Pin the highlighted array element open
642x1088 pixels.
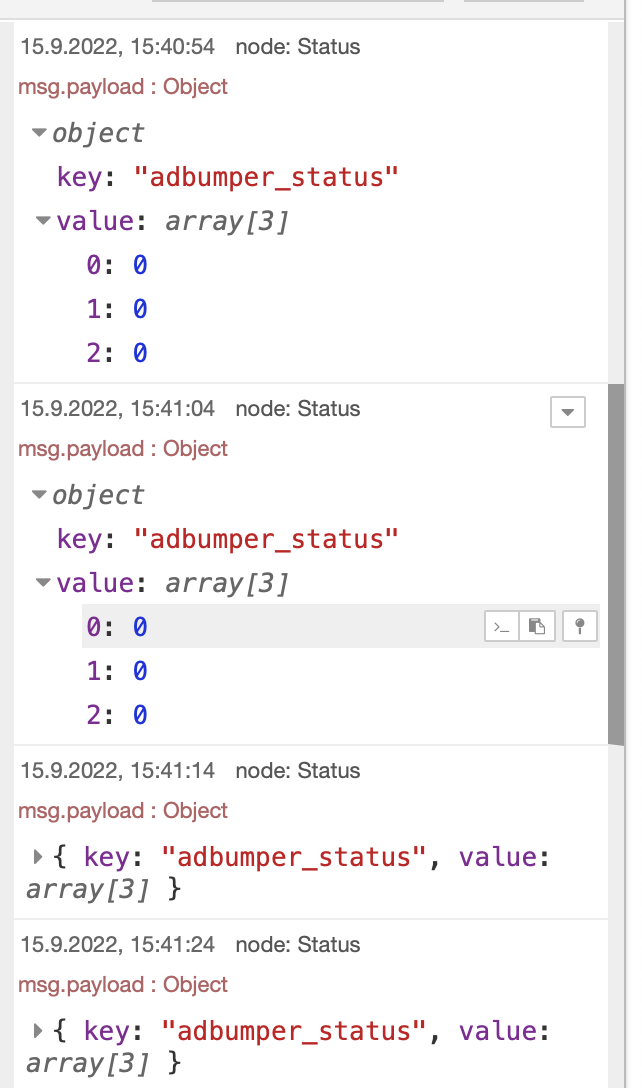pyautogui.click(x=580, y=627)
